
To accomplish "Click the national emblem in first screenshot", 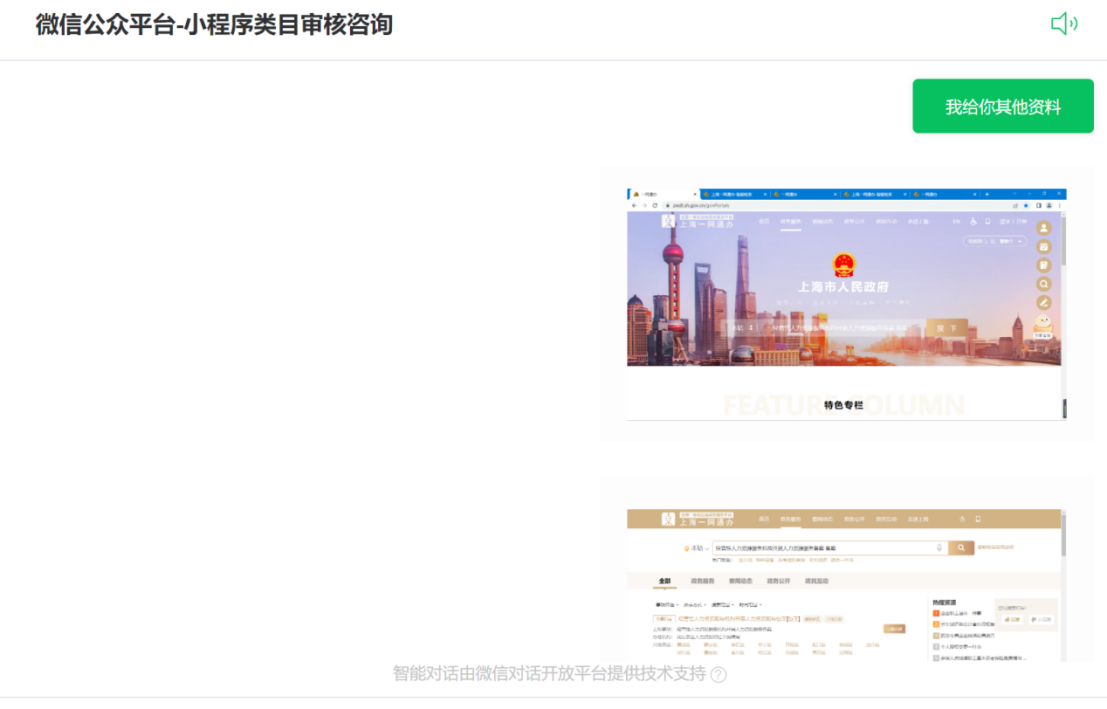I will click(844, 265).
